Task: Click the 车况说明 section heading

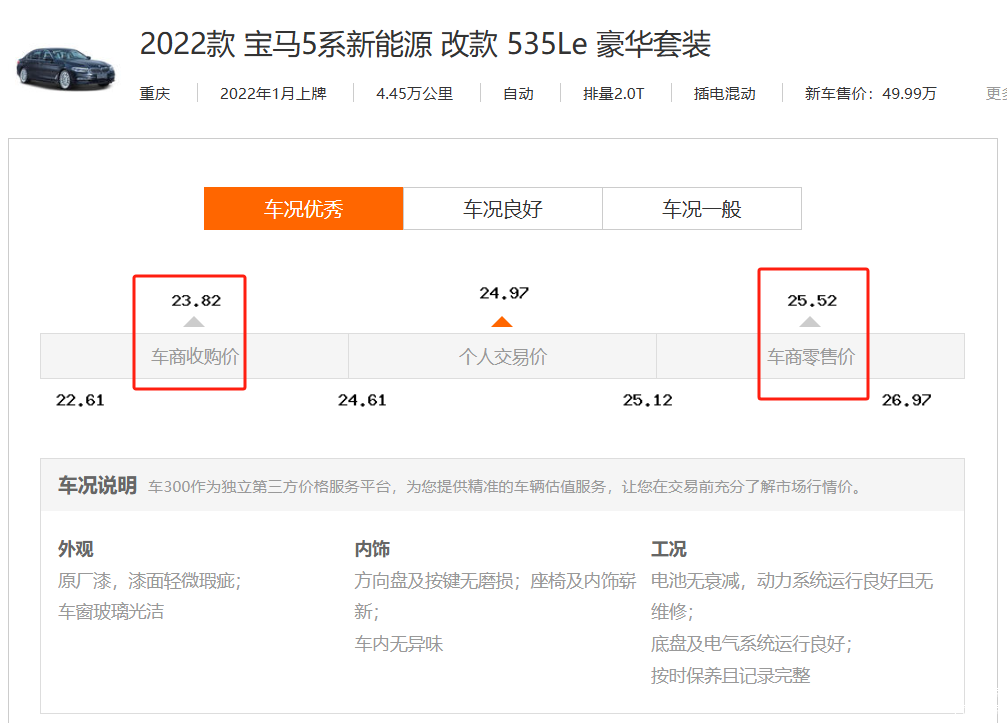Action: 97,486
